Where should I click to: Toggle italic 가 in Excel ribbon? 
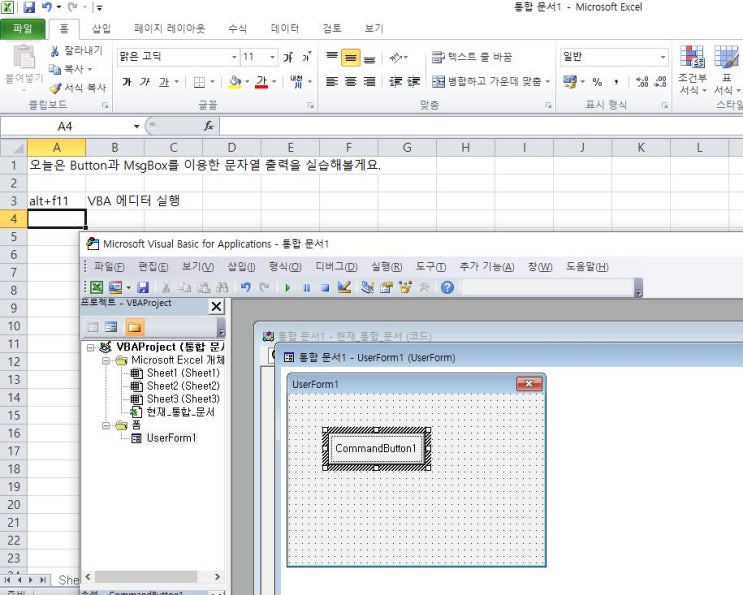[145, 82]
